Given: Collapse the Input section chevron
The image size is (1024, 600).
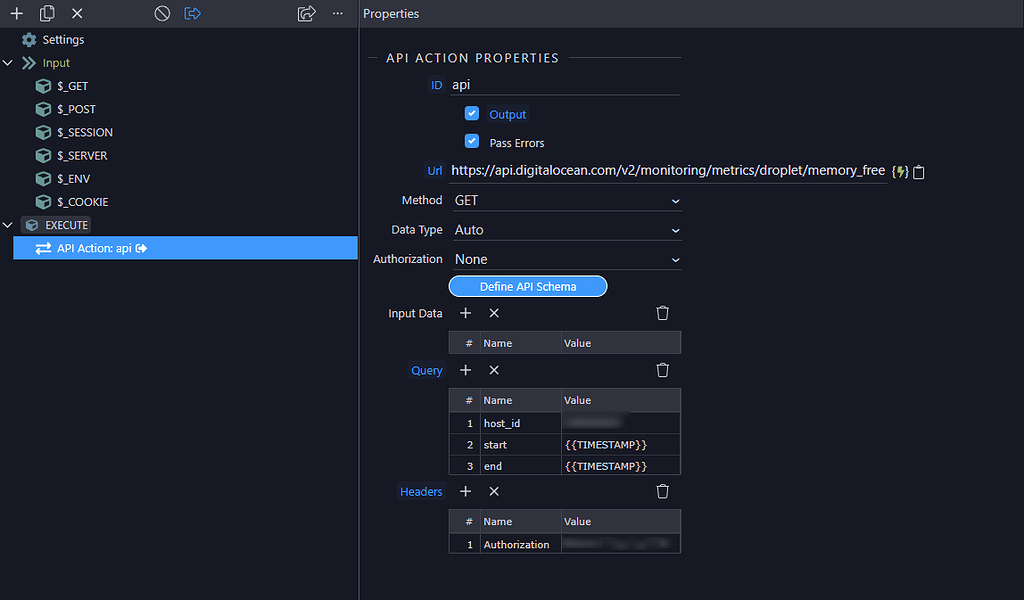Looking at the screenshot, I should tap(8, 62).
